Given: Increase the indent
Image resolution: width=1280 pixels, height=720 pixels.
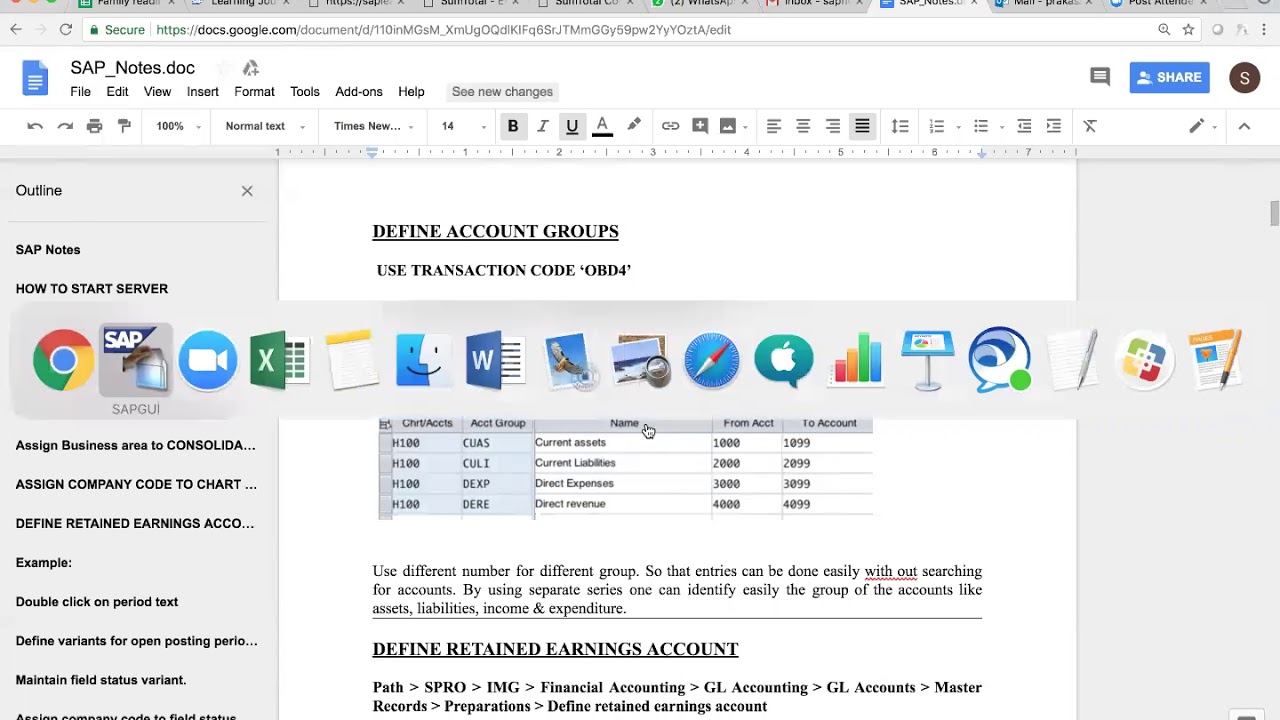Looking at the screenshot, I should 1053,126.
